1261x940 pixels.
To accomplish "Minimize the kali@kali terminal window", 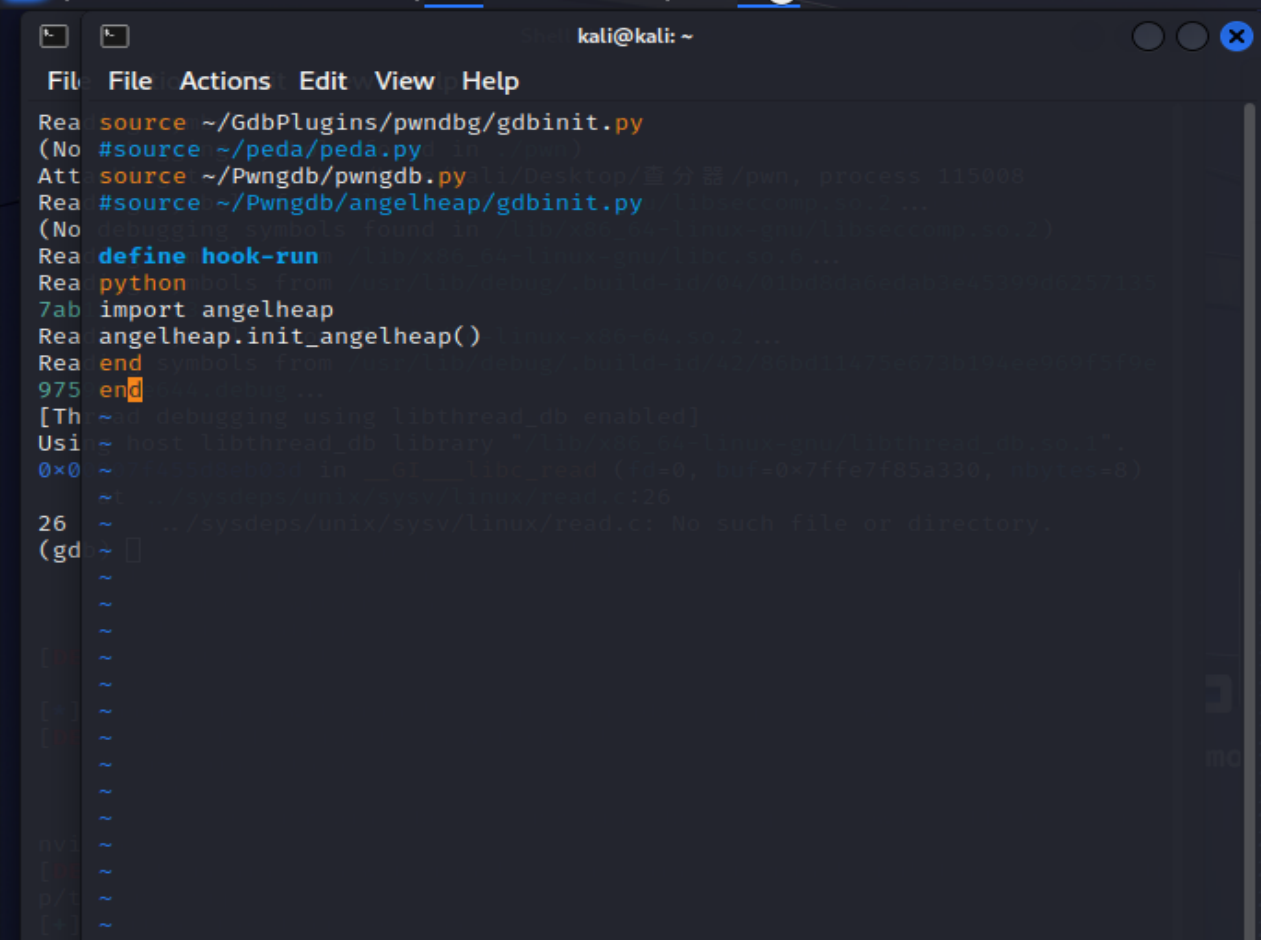I will pyautogui.click(x=1147, y=37).
